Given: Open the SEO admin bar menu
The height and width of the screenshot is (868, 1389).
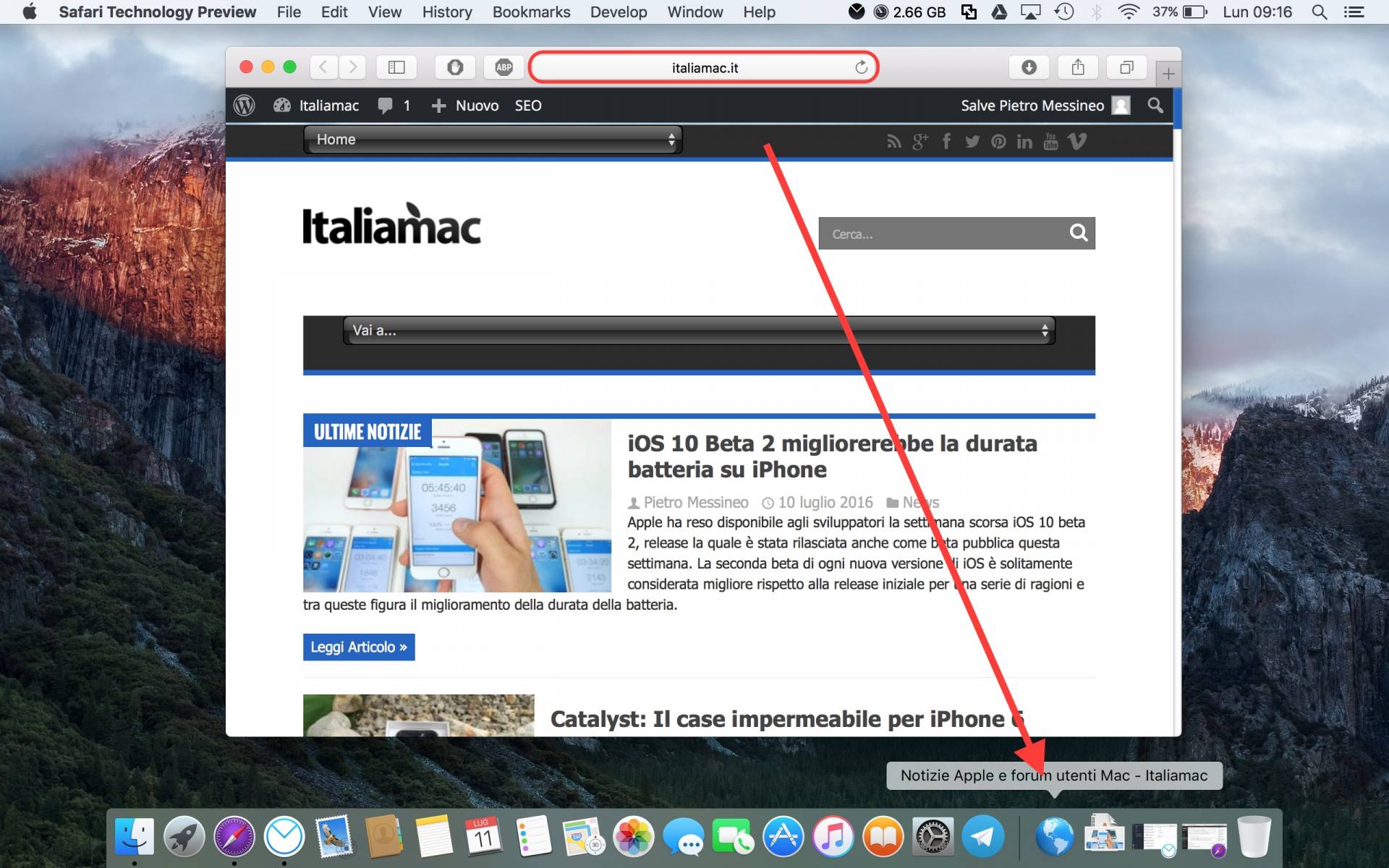Looking at the screenshot, I should click(x=528, y=106).
